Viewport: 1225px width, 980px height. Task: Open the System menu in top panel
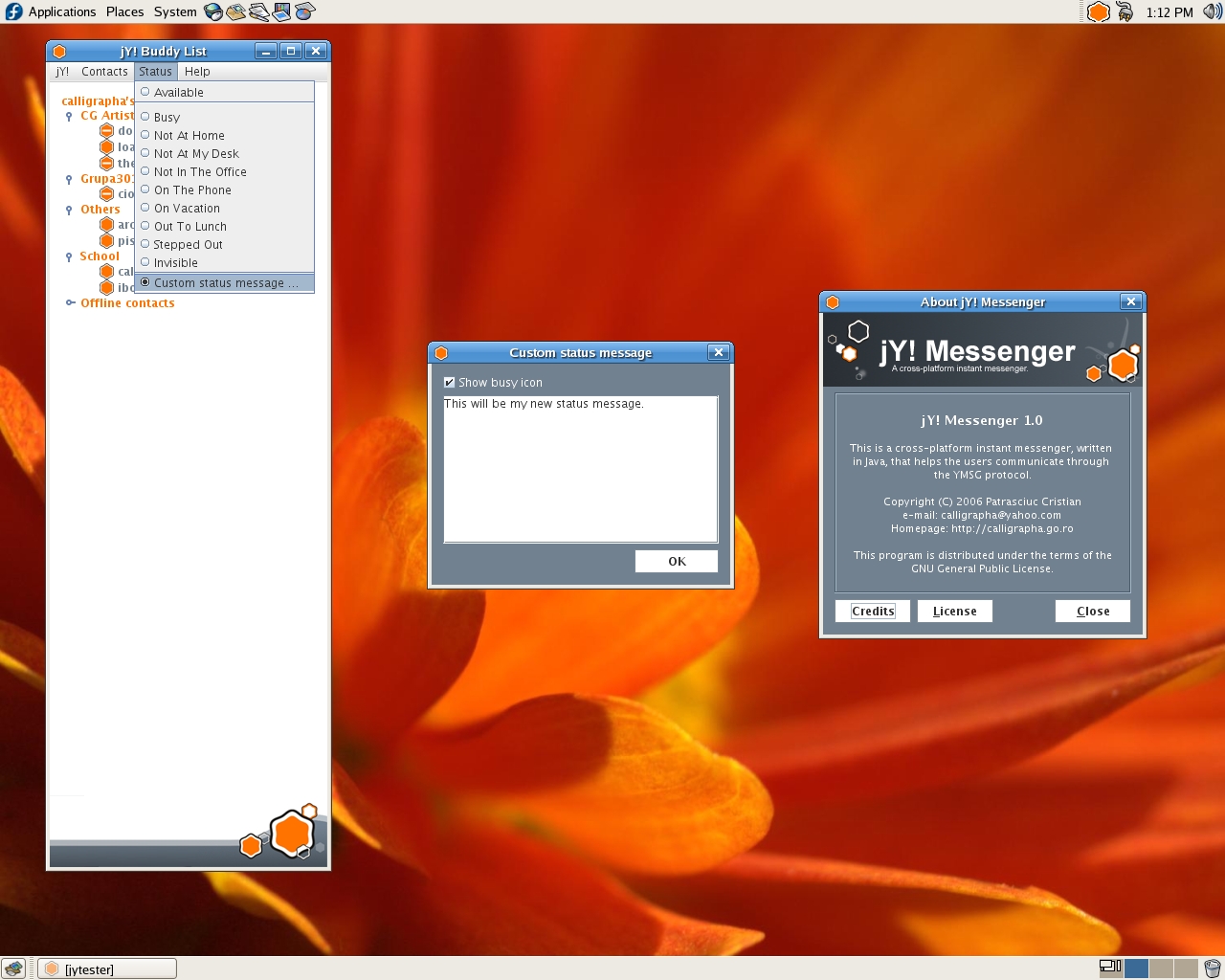(x=175, y=11)
